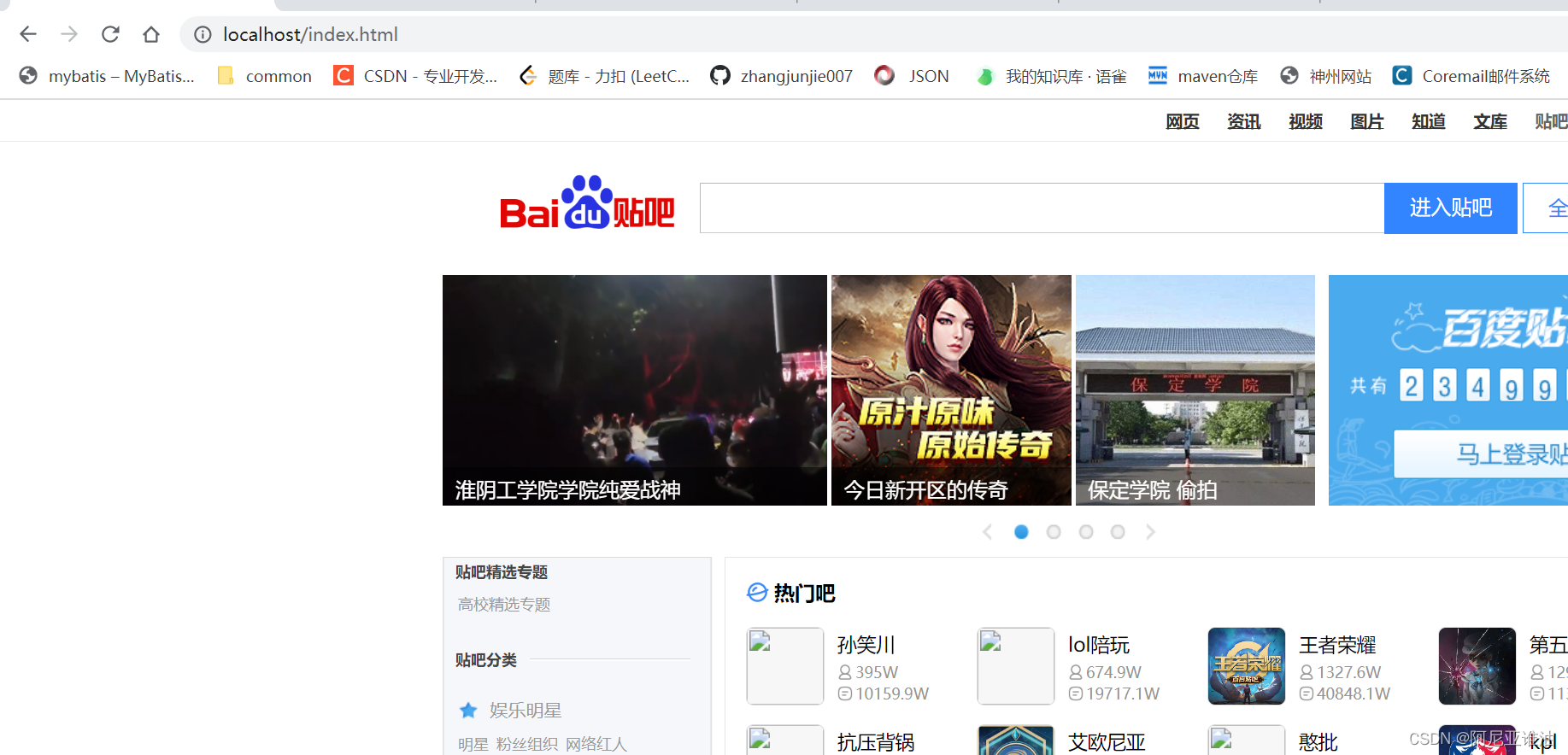View site info icon in address bar
Screen dimensions: 1568x755
(203, 34)
